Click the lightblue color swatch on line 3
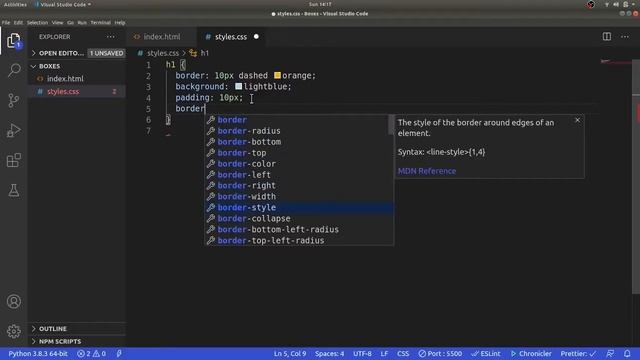 point(239,87)
